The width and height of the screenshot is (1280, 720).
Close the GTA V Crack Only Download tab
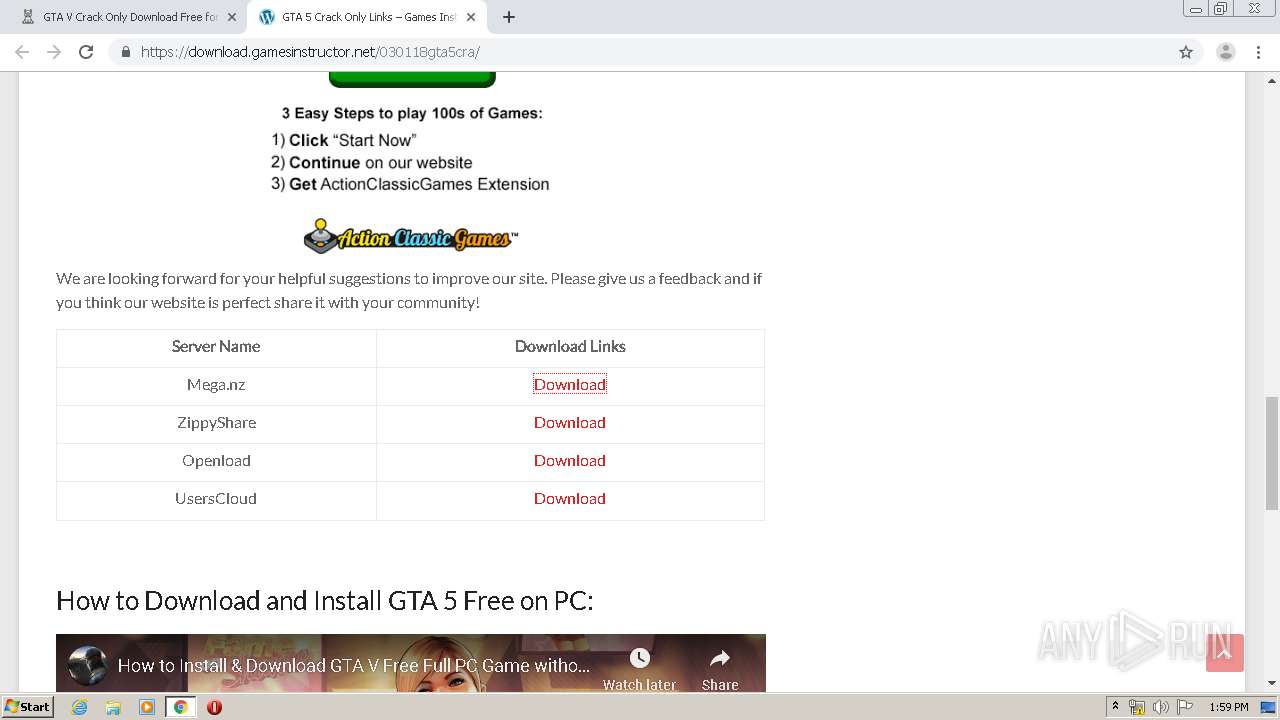pos(232,17)
